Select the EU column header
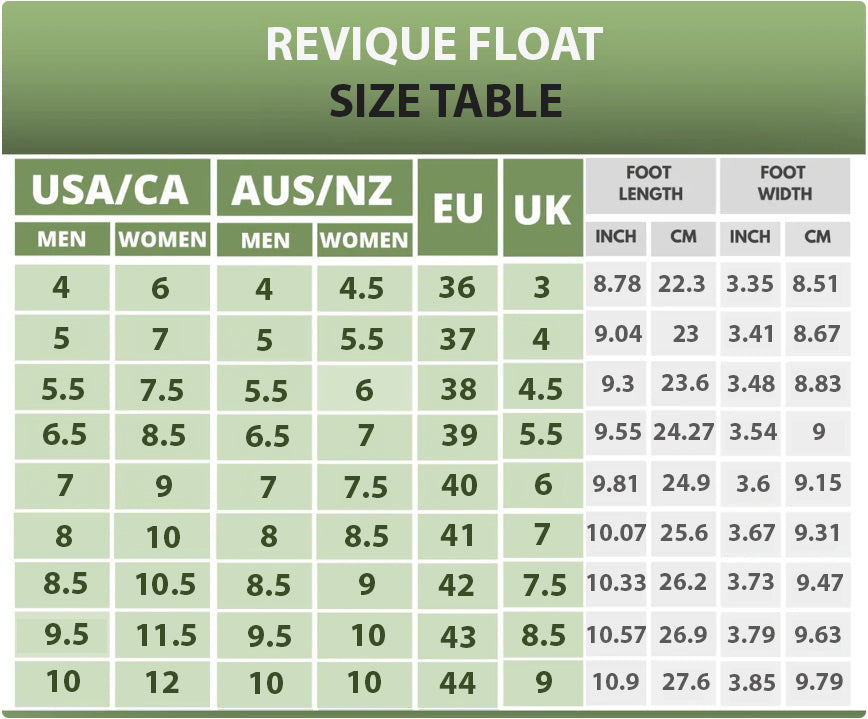868x719 pixels. tap(457, 207)
